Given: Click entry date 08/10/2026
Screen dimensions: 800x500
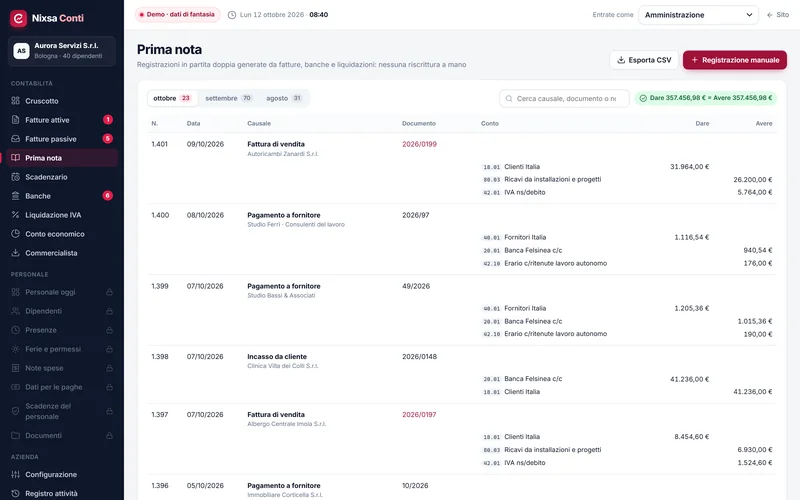Looking at the screenshot, I should click(205, 215).
